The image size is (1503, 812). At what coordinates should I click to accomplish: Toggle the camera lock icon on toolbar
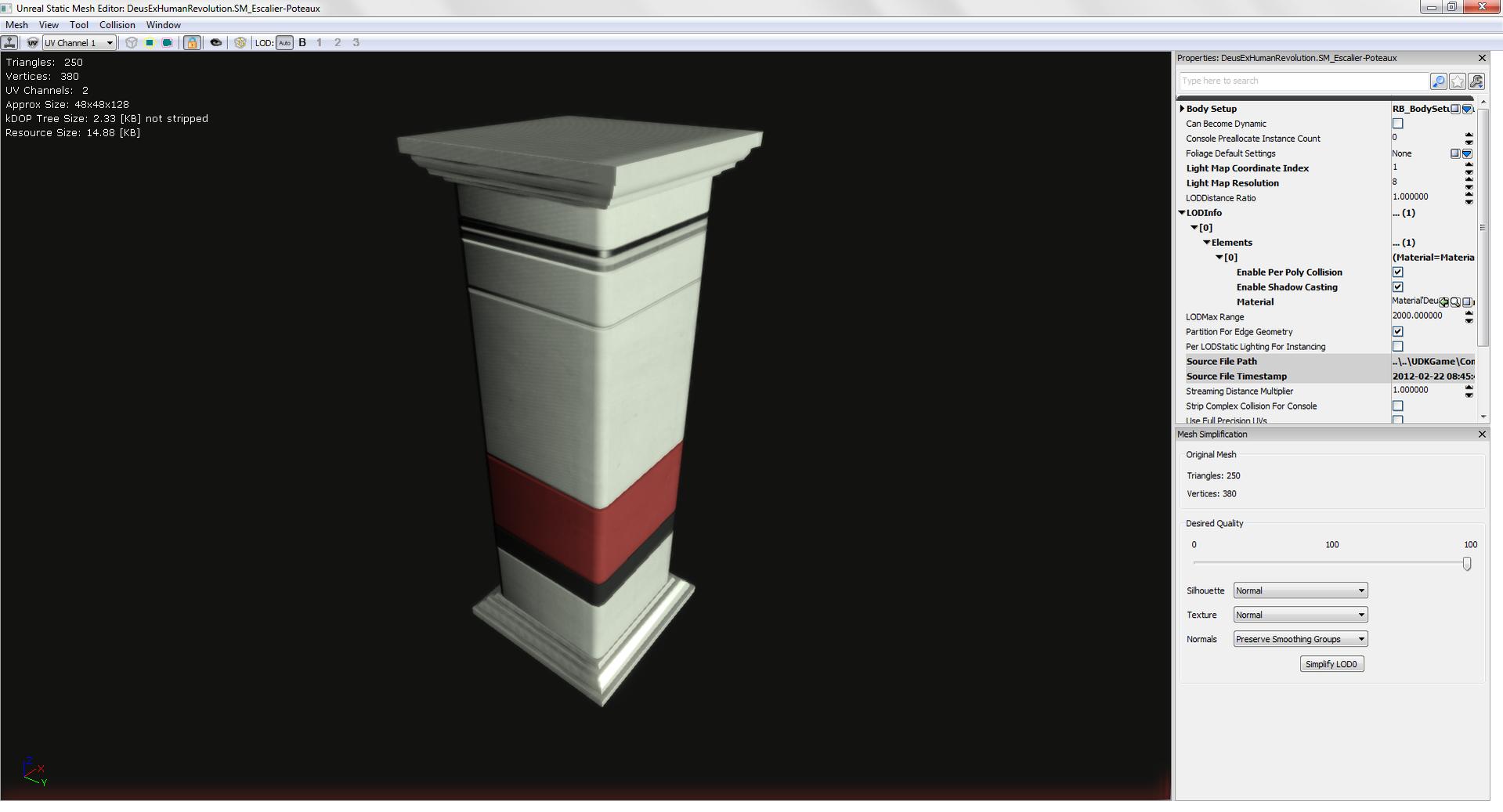192,43
